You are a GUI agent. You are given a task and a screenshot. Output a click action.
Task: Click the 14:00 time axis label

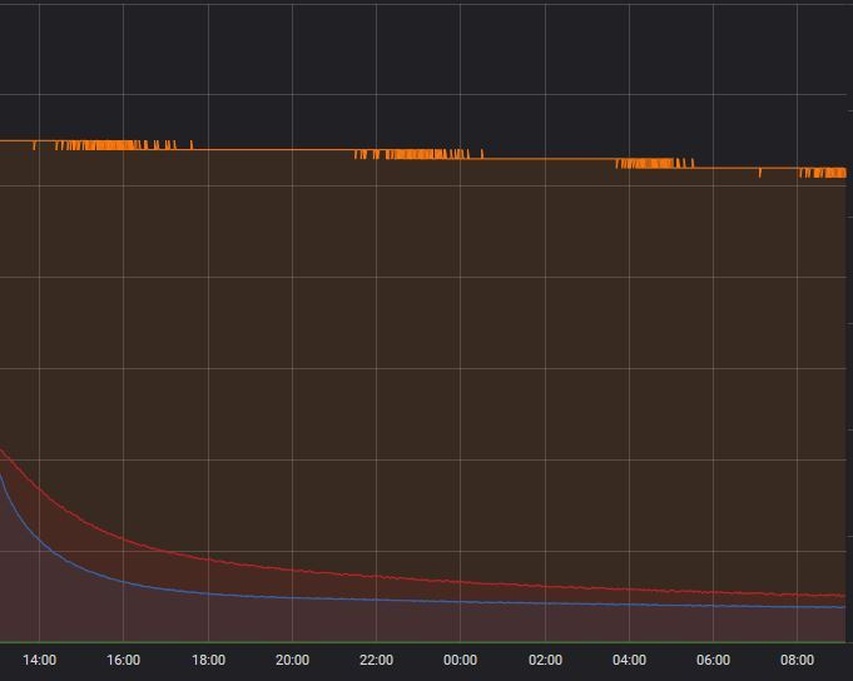click(x=39, y=660)
